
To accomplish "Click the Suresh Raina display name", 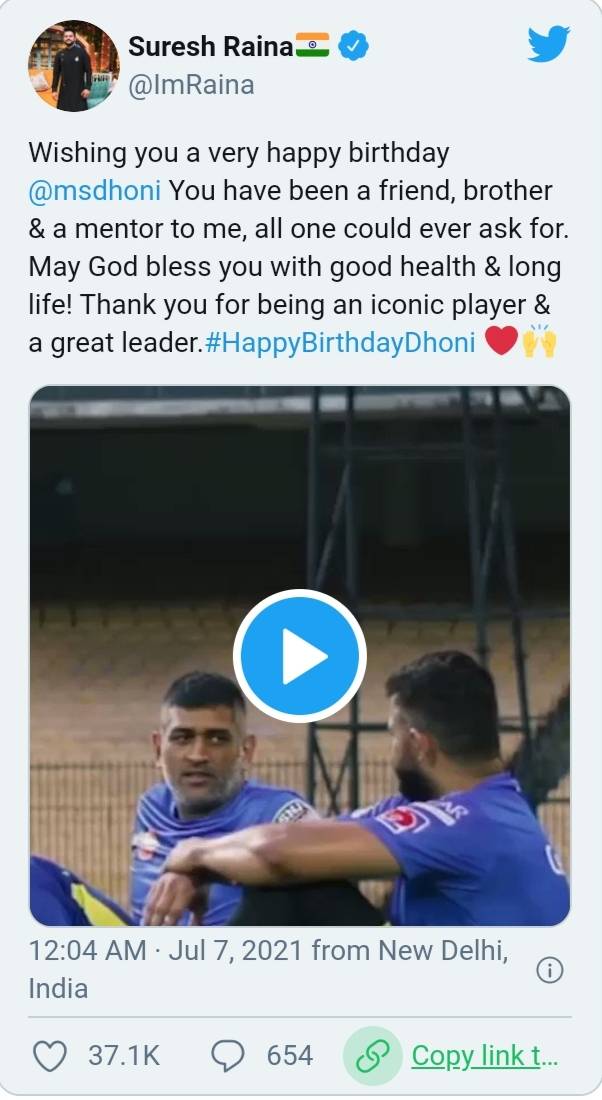I will point(210,46).
